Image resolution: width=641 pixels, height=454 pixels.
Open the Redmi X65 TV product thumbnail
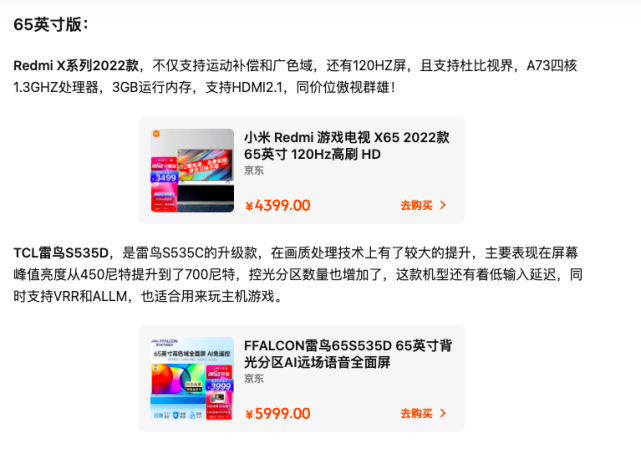pos(192,170)
